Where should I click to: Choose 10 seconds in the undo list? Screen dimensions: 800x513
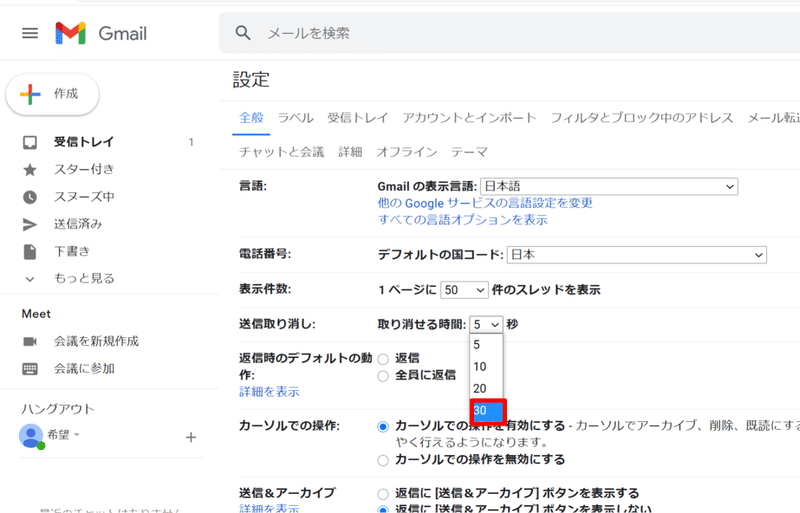click(x=486, y=367)
